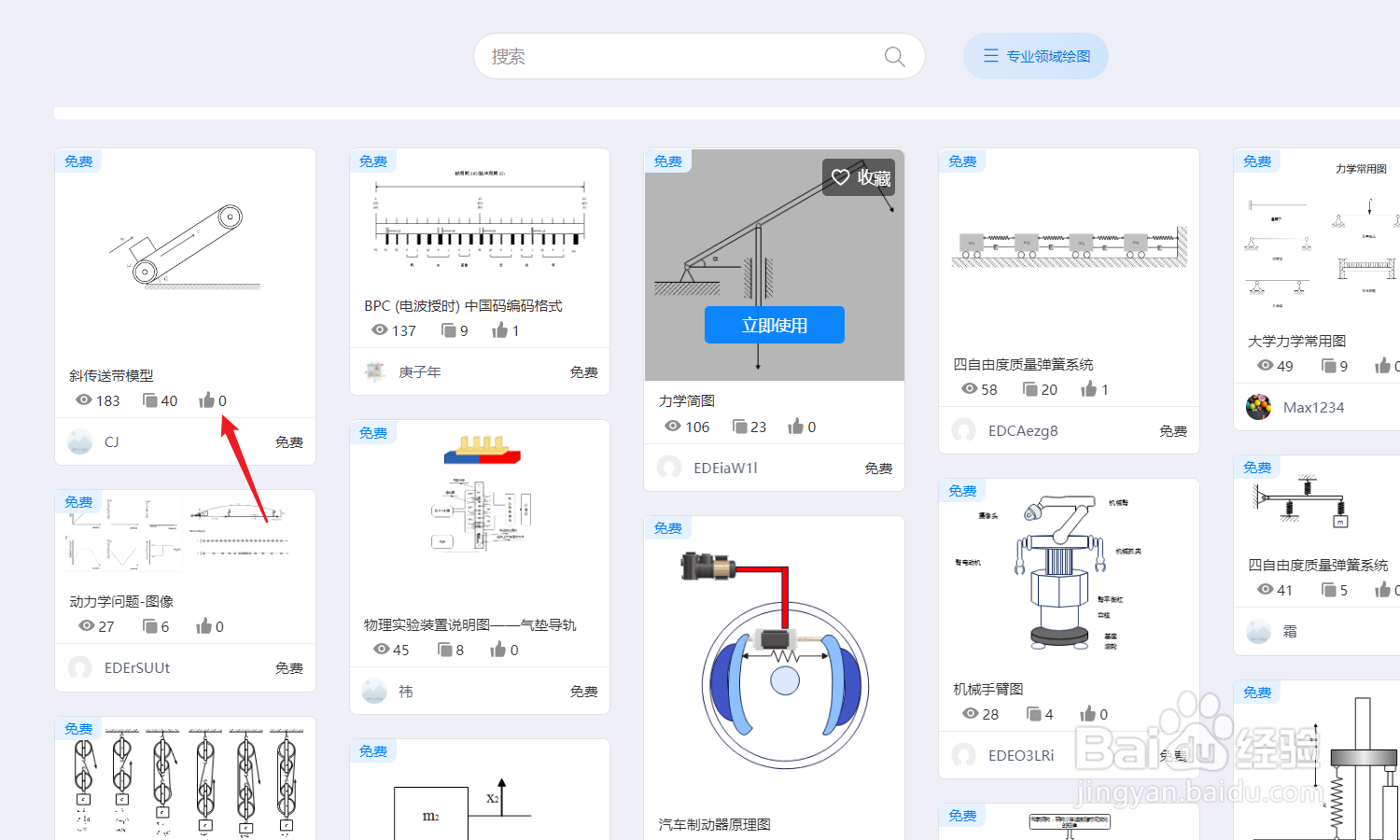The width and height of the screenshot is (1400, 840).
Task: Click the copy icon showing 20
Action: click(1030, 389)
